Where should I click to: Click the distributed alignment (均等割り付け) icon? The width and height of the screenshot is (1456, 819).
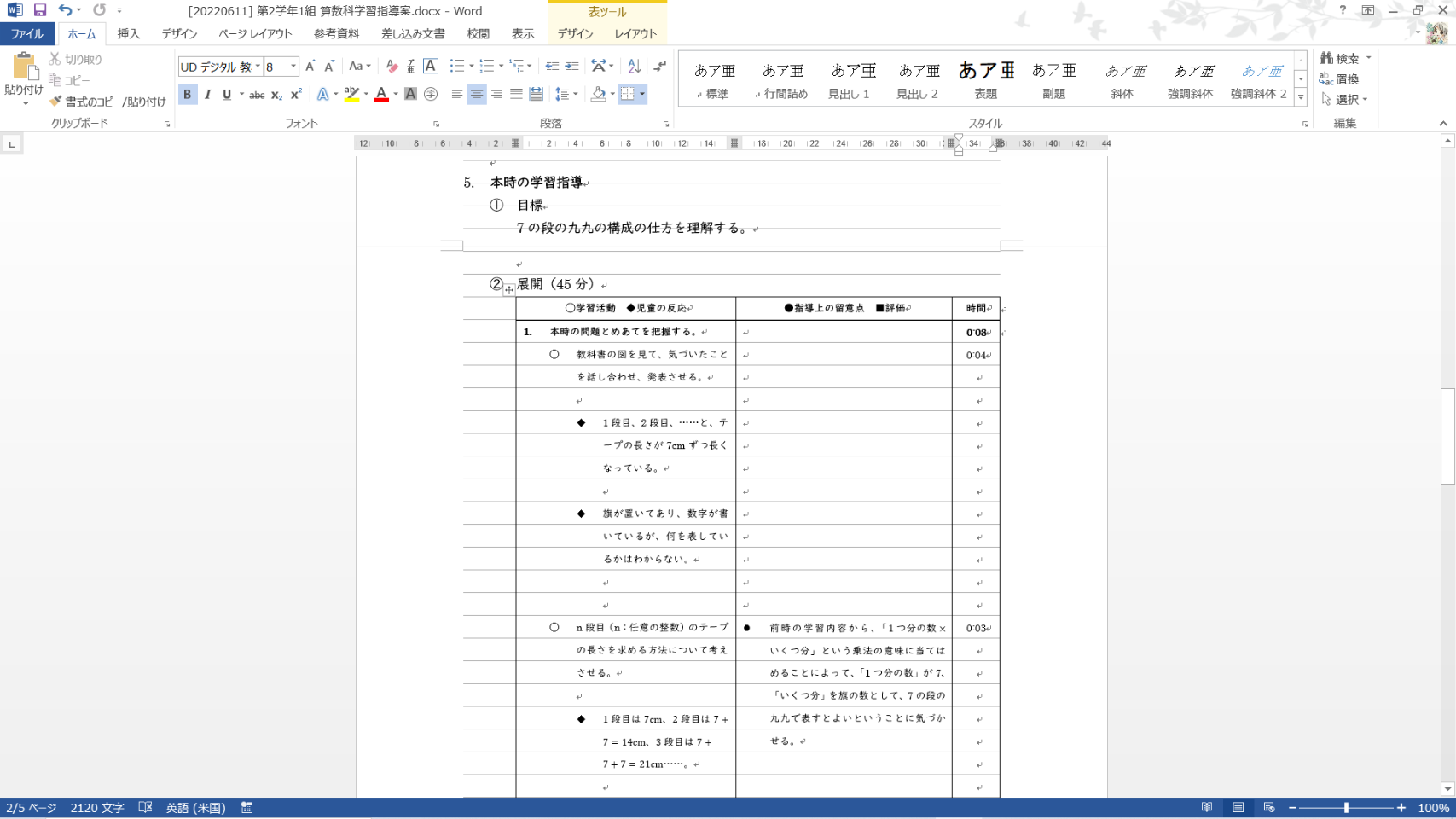tap(536, 95)
